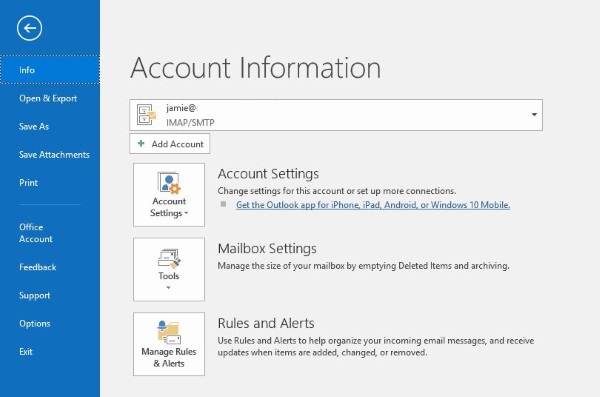Click the Account Information heading

pyautogui.click(x=256, y=68)
